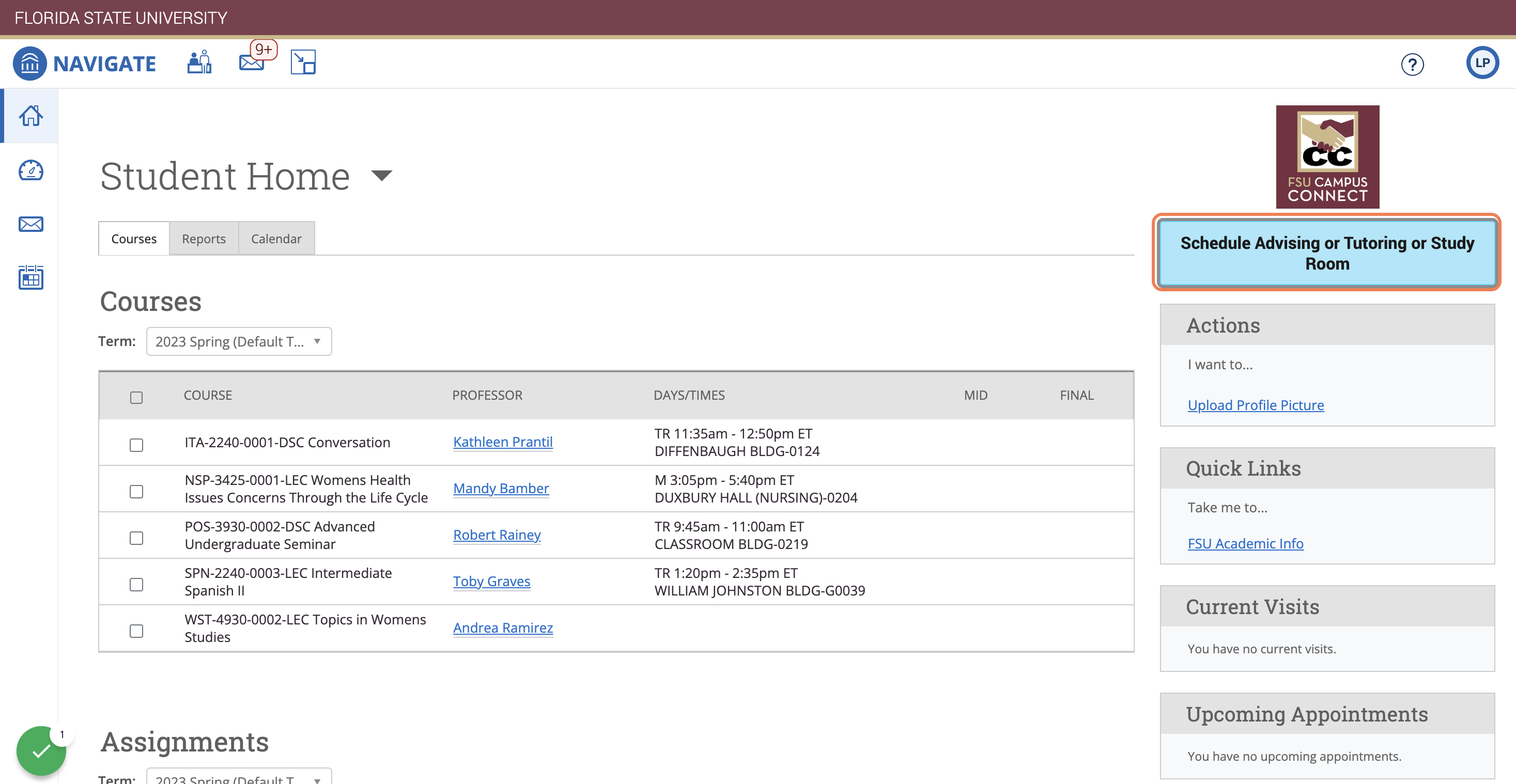Switch to the Courses tab
Viewport: 1516px width, 784px height.
pos(134,239)
